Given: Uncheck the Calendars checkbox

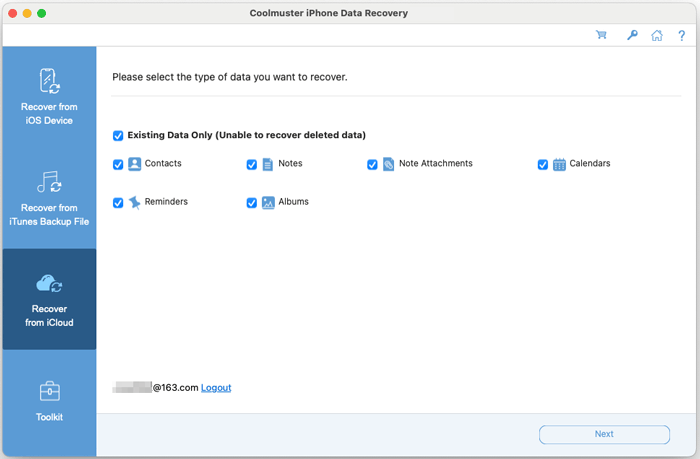Looking at the screenshot, I should point(543,164).
